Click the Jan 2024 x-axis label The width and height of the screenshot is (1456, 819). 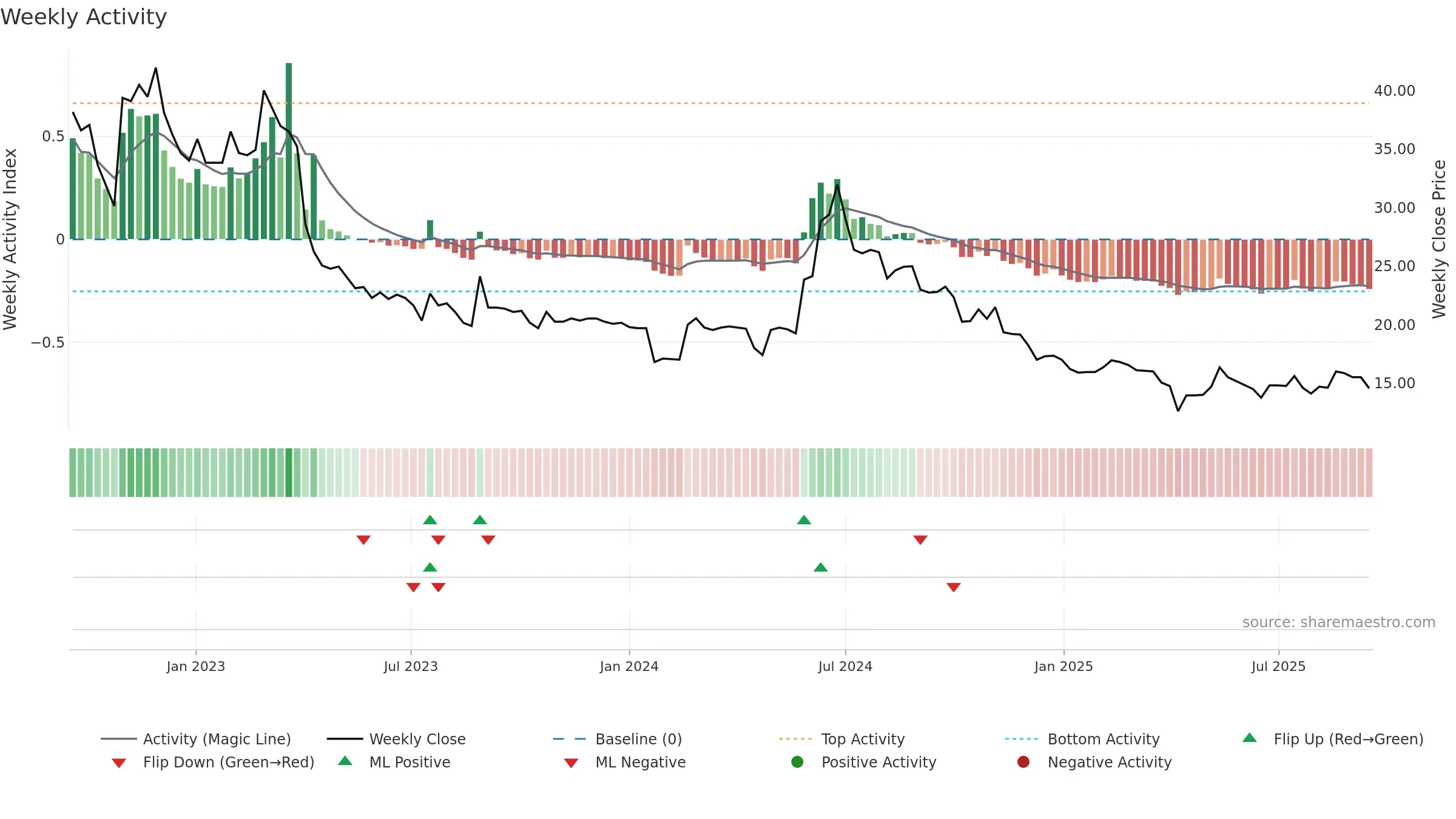click(x=629, y=667)
